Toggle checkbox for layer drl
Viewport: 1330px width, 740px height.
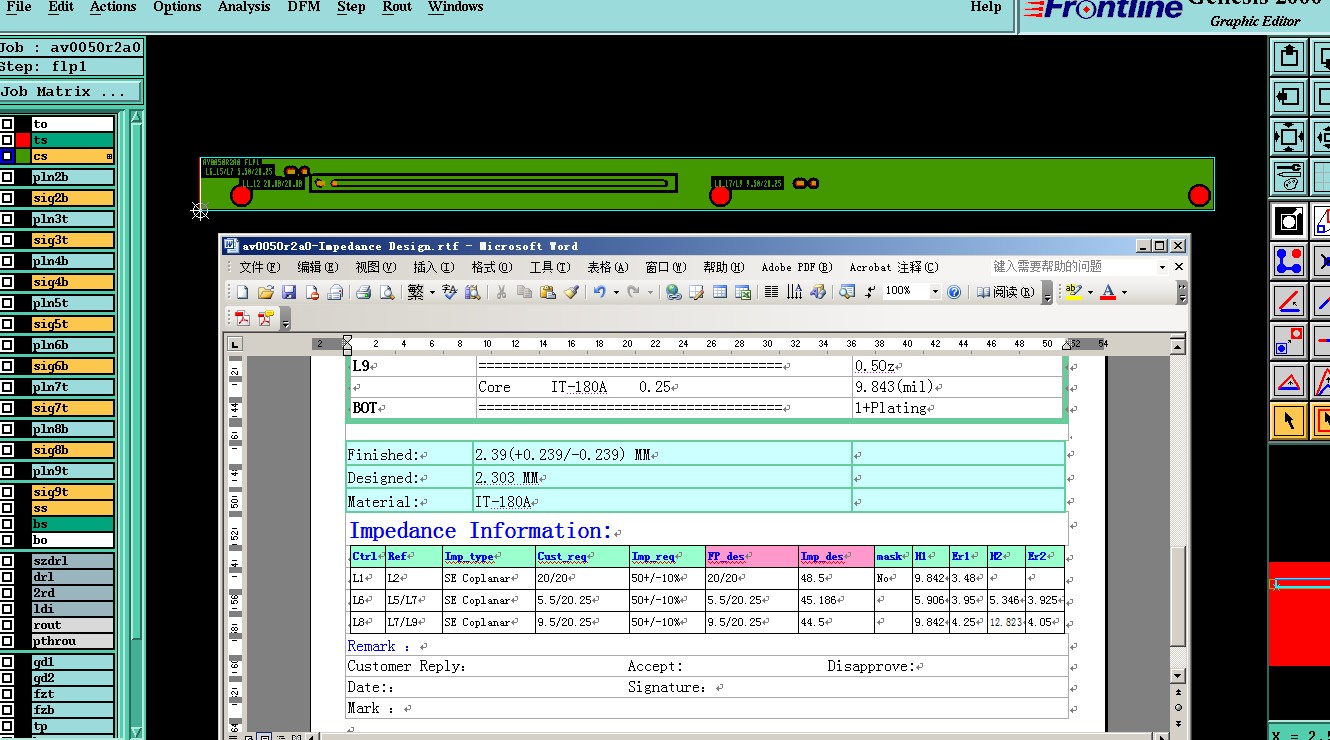point(7,577)
